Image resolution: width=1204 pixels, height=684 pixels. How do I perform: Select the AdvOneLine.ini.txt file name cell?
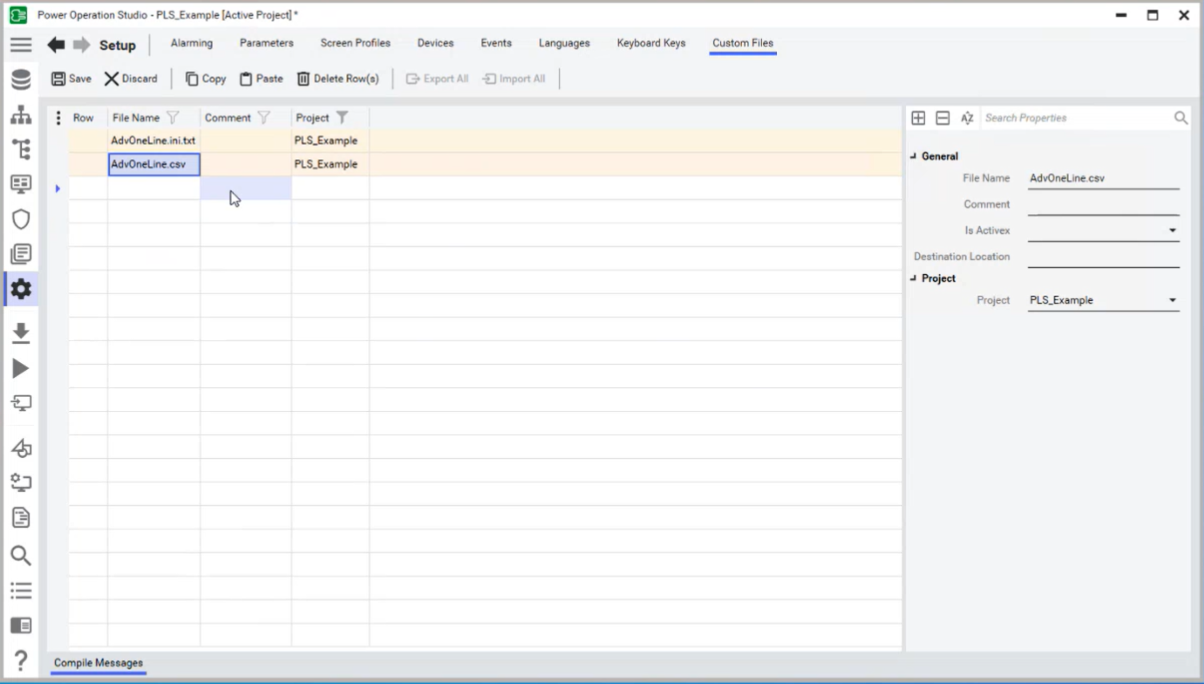point(153,141)
